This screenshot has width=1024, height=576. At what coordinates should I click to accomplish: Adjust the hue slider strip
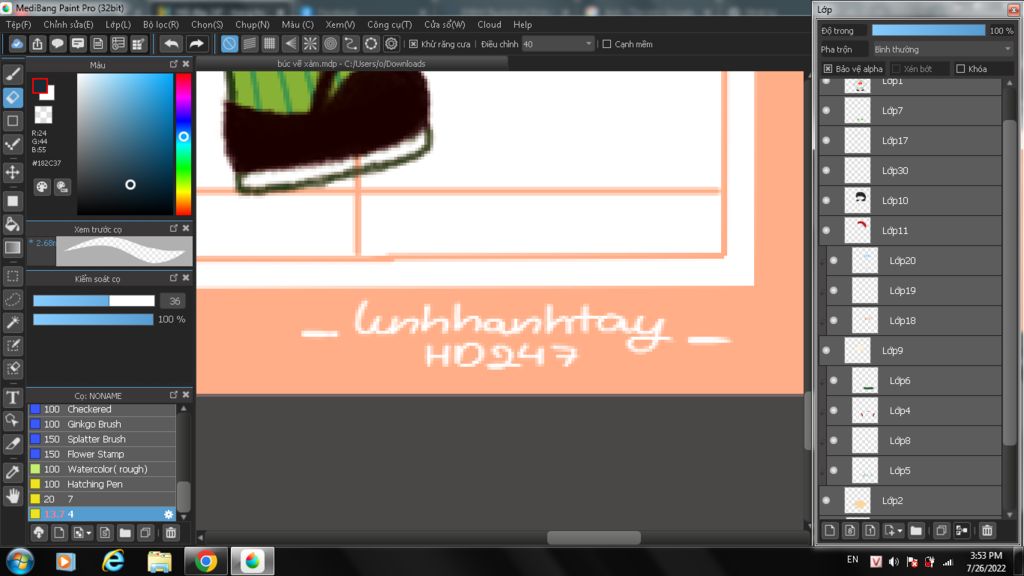pyautogui.click(x=184, y=144)
